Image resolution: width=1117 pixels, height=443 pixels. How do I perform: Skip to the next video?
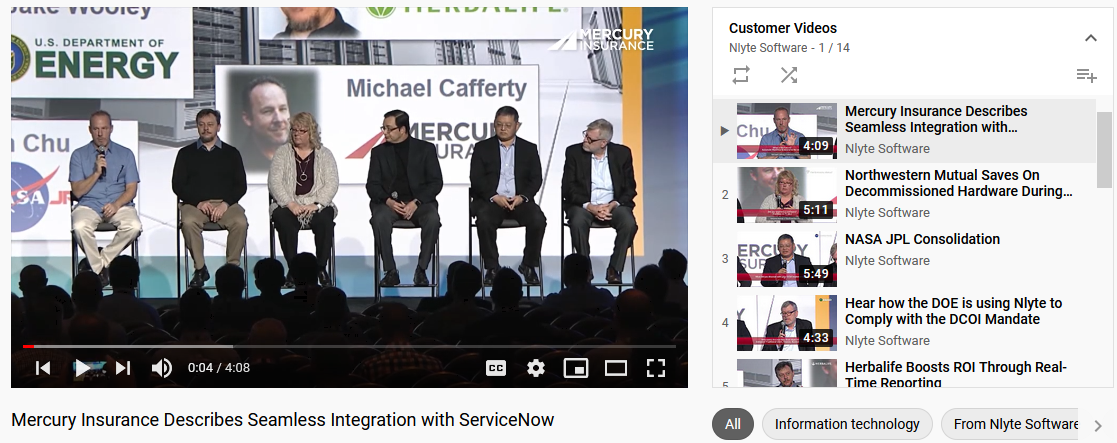pyautogui.click(x=123, y=368)
